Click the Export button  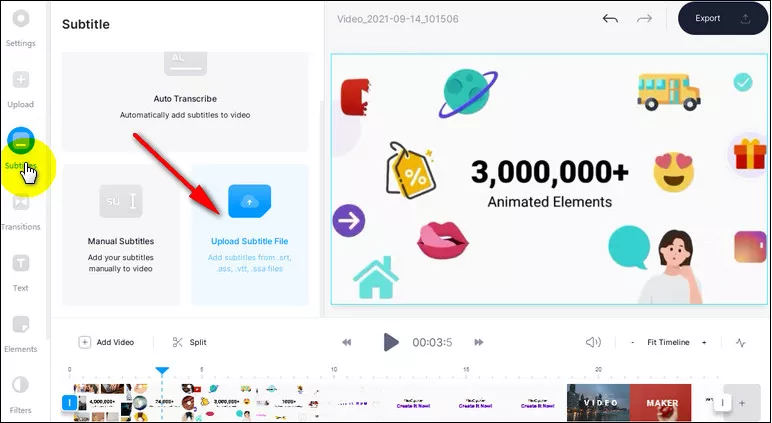[x=723, y=19]
